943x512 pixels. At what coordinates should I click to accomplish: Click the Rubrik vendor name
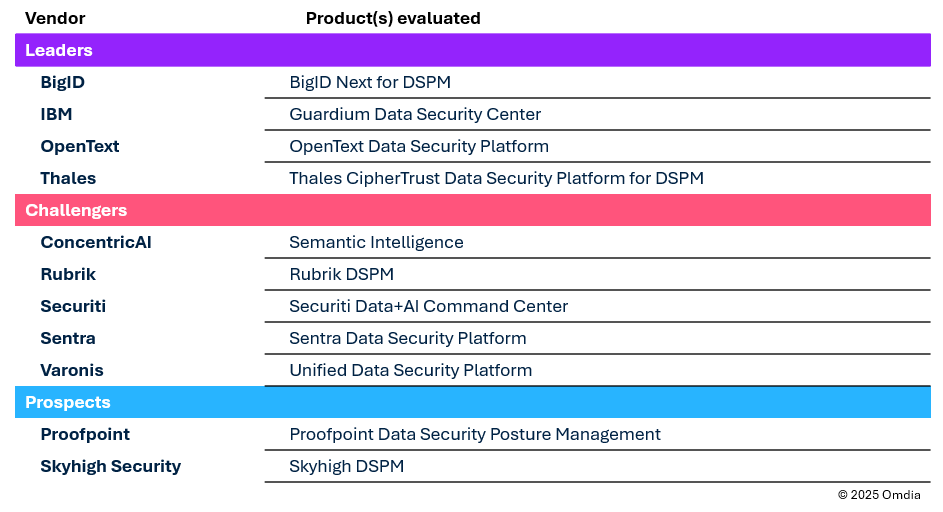click(x=68, y=274)
